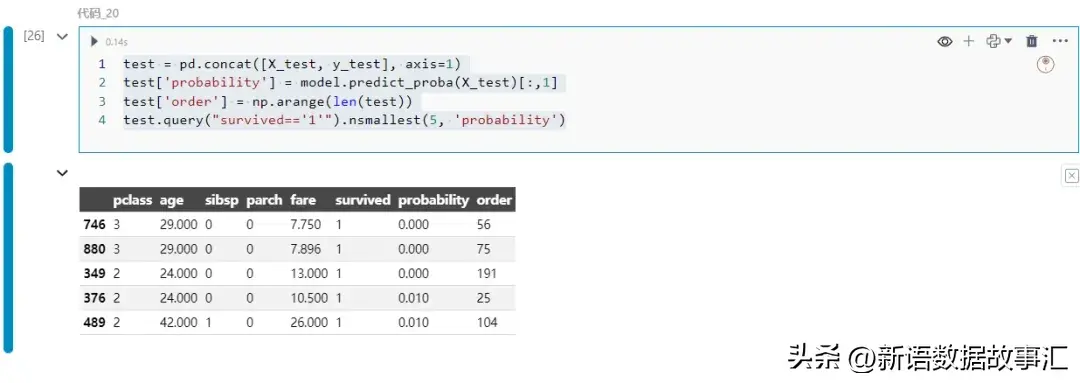Screen dimensions: 1080x383
Task: Open the three-dots more options menu
Action: pos(1059,41)
